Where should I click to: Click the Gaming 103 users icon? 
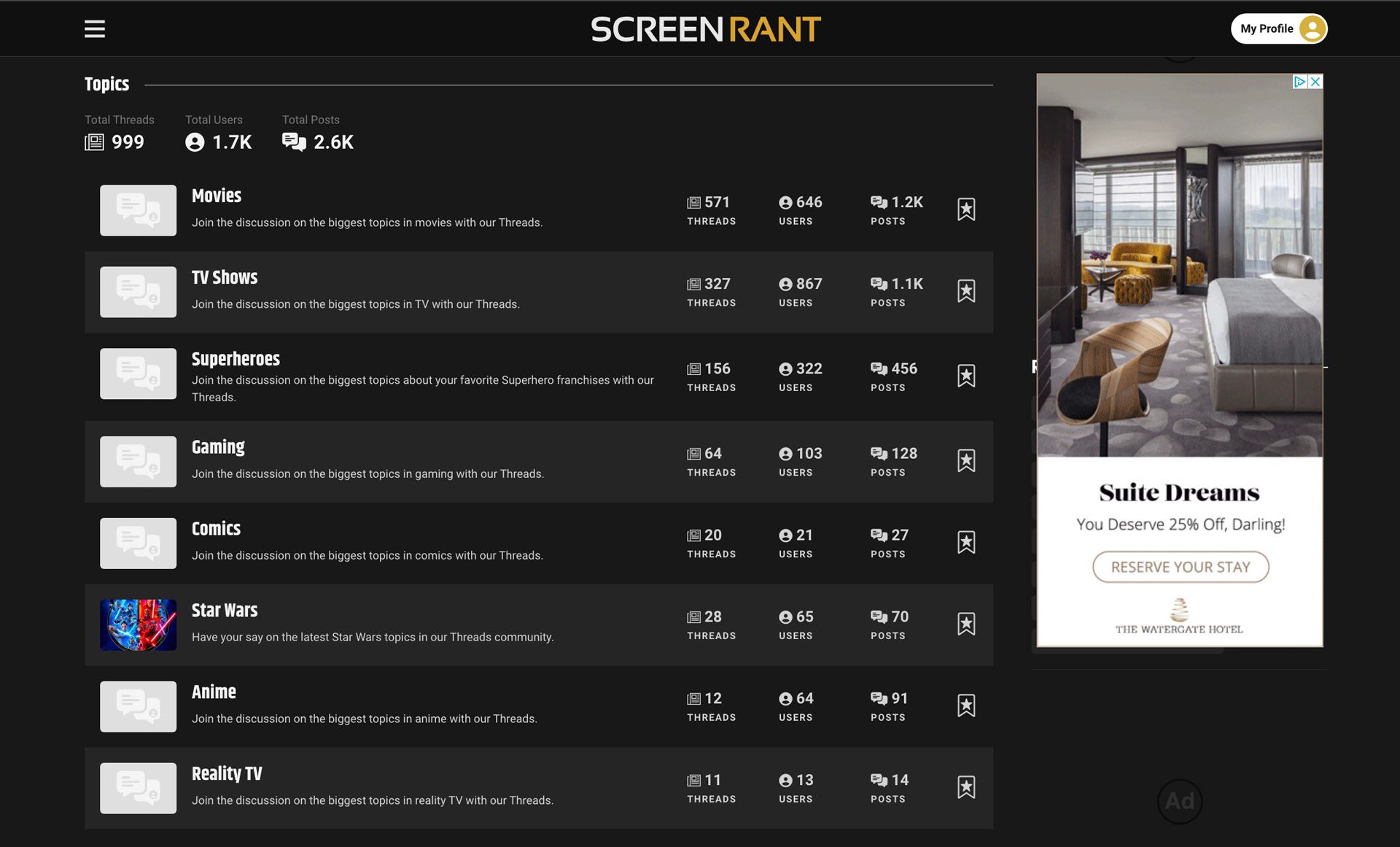click(x=785, y=454)
